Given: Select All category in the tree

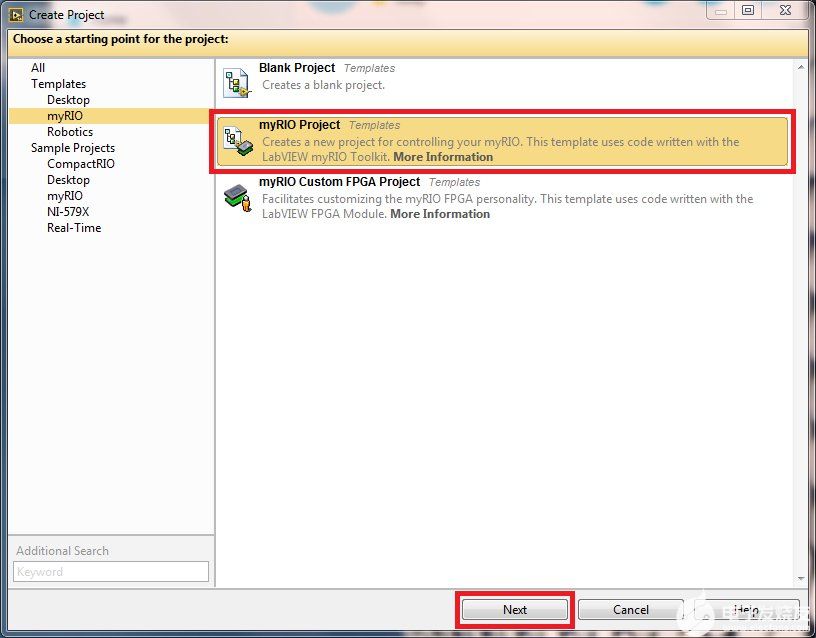Looking at the screenshot, I should 38,68.
